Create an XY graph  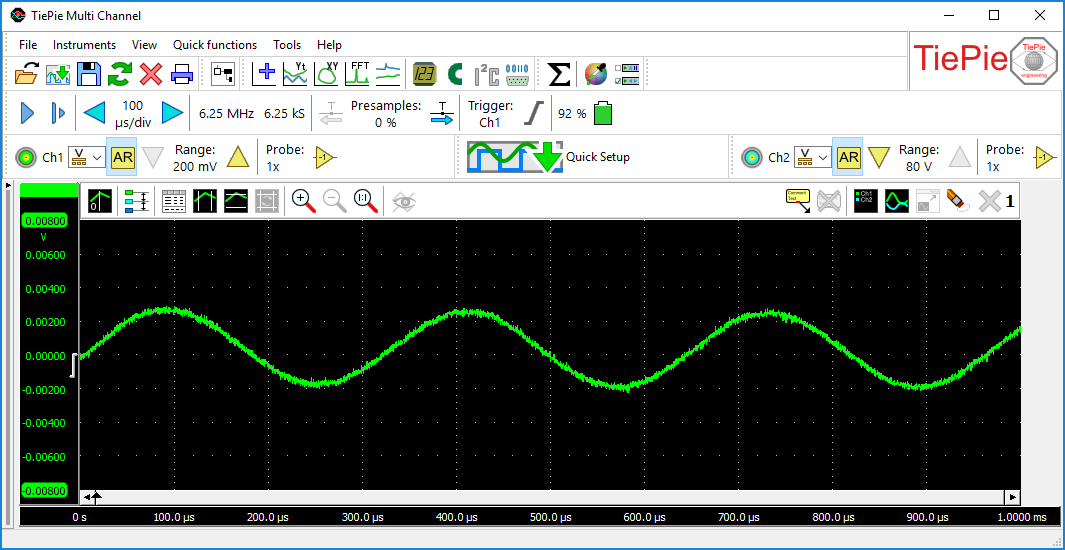pyautogui.click(x=327, y=74)
